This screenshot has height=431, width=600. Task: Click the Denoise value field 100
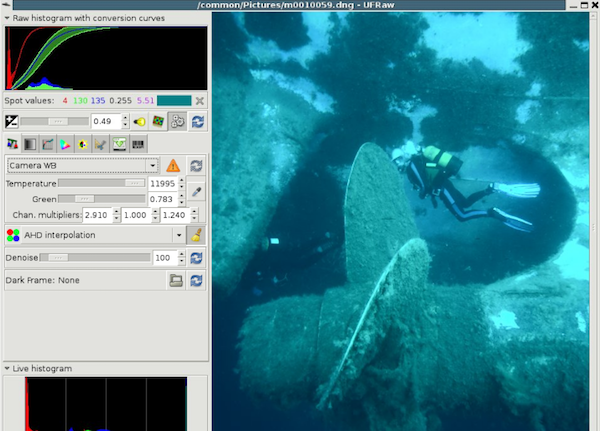coord(165,258)
